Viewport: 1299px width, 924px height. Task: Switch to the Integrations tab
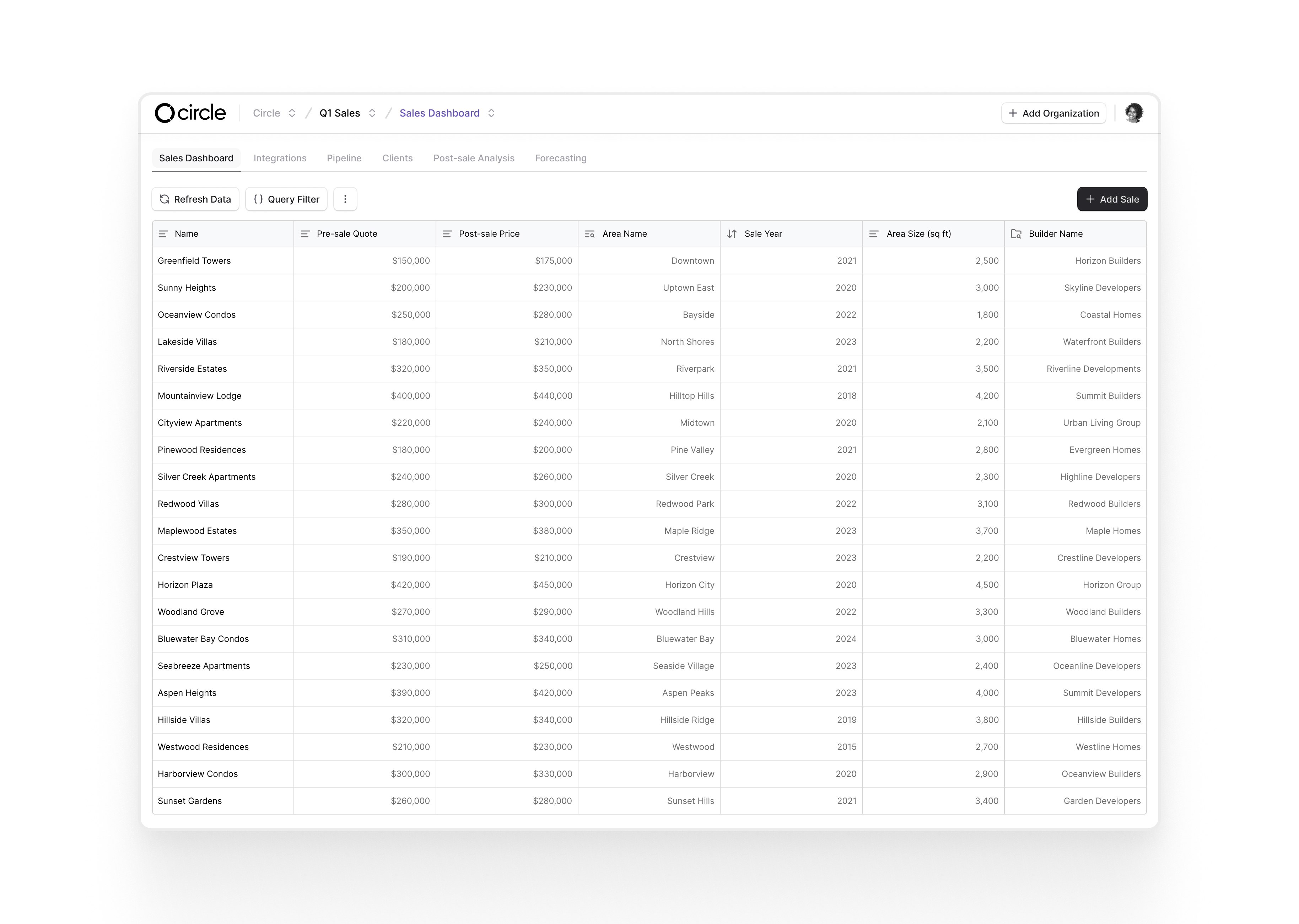click(280, 158)
